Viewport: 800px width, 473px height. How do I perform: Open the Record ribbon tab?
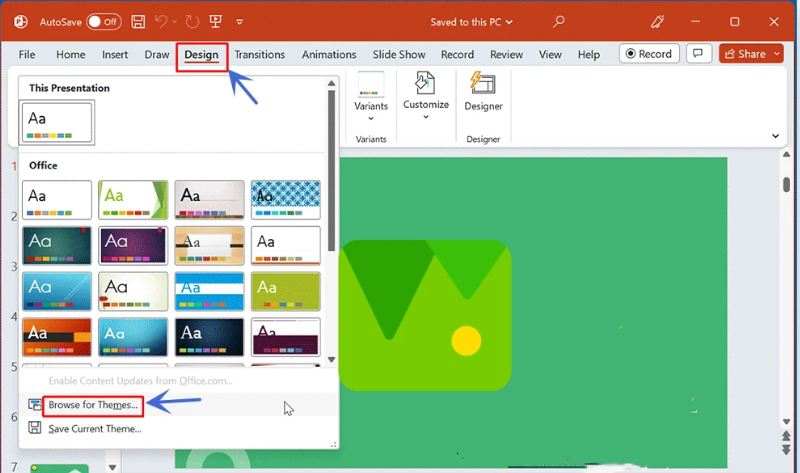pyautogui.click(x=457, y=55)
